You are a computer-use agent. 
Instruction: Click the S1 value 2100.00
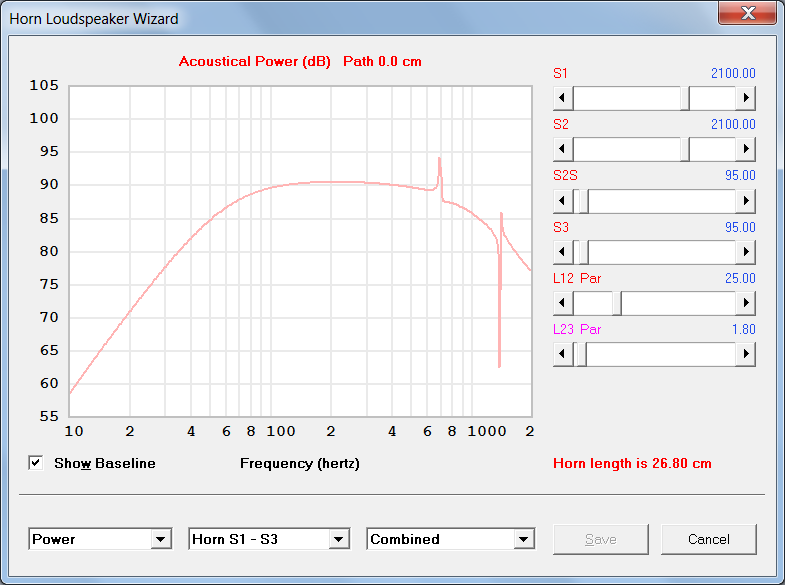[733, 74]
